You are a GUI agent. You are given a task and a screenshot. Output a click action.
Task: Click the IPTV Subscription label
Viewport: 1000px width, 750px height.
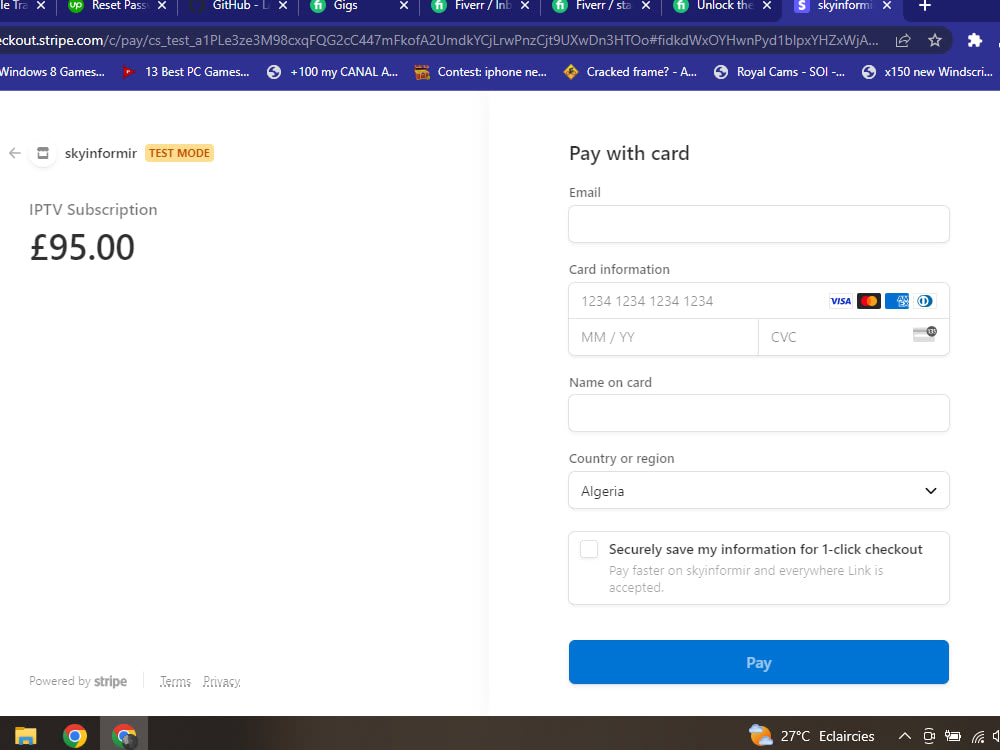pyautogui.click(x=93, y=209)
